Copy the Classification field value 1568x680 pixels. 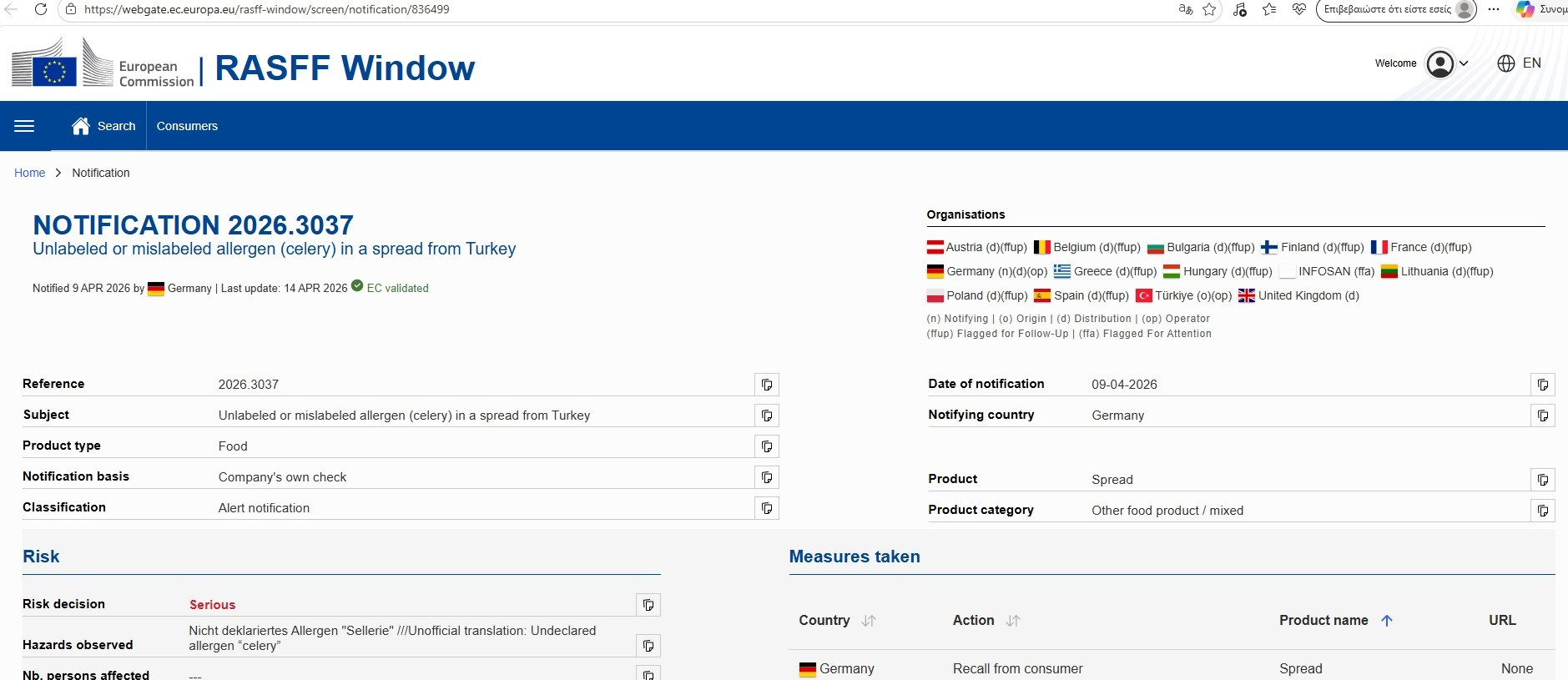[766, 508]
